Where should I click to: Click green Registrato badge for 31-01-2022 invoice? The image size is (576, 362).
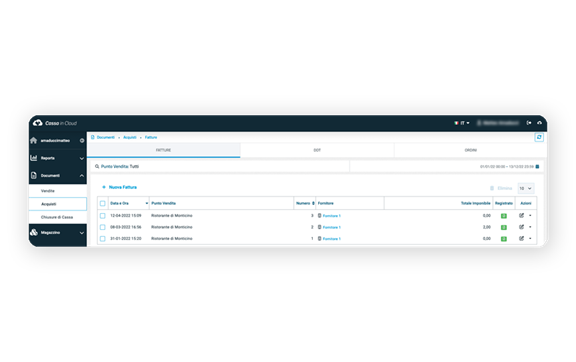[x=504, y=239]
